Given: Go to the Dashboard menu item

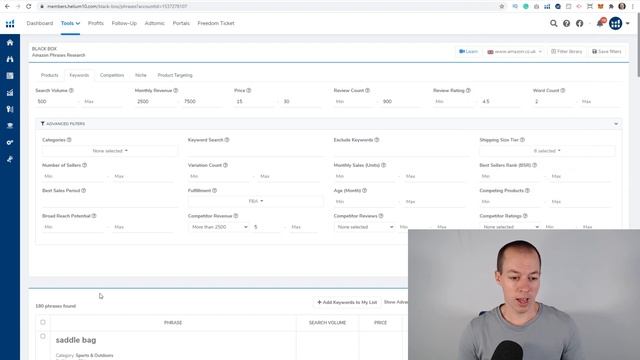Looking at the screenshot, I should pos(40,23).
